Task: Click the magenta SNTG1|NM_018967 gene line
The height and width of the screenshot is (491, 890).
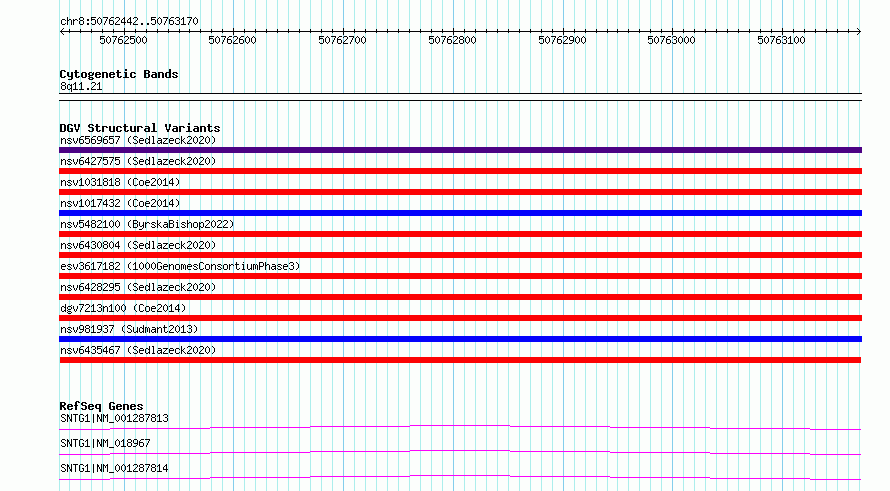Action: (x=460, y=452)
